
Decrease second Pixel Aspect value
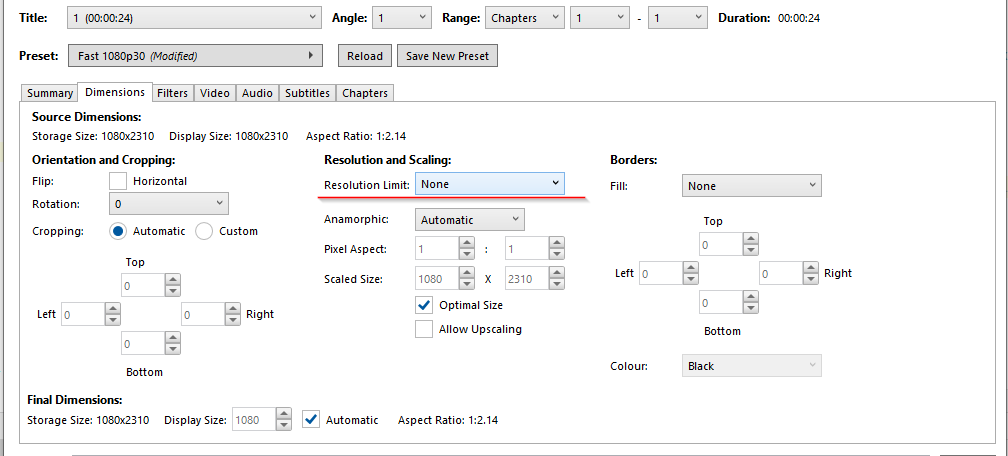[557, 254]
